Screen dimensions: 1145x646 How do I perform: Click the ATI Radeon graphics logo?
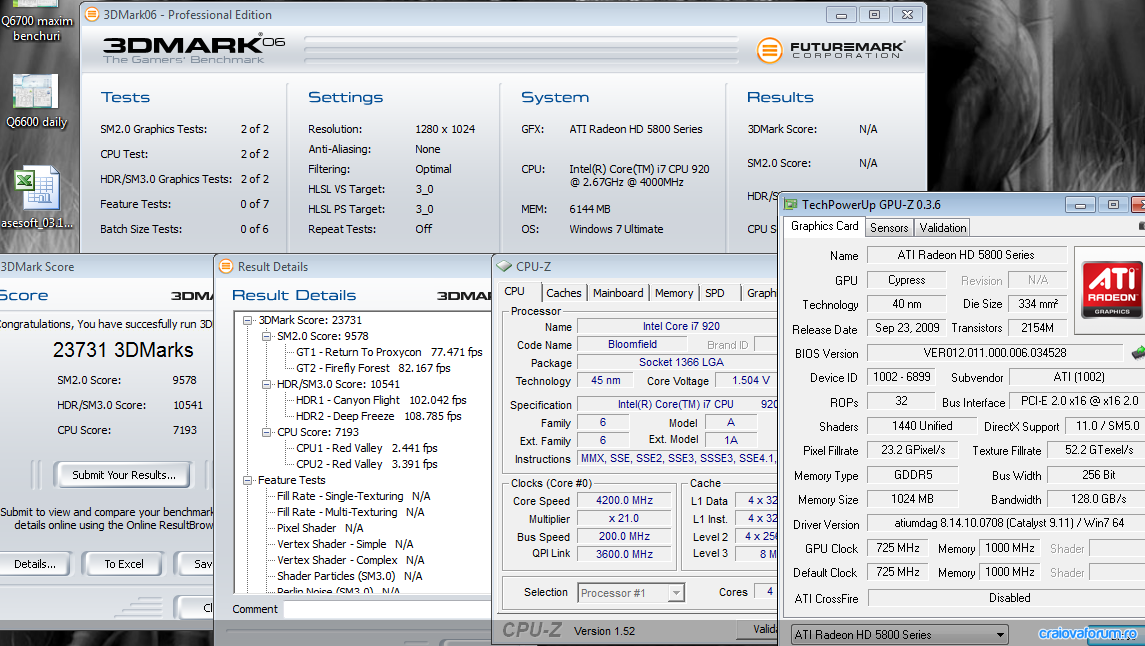point(1111,291)
